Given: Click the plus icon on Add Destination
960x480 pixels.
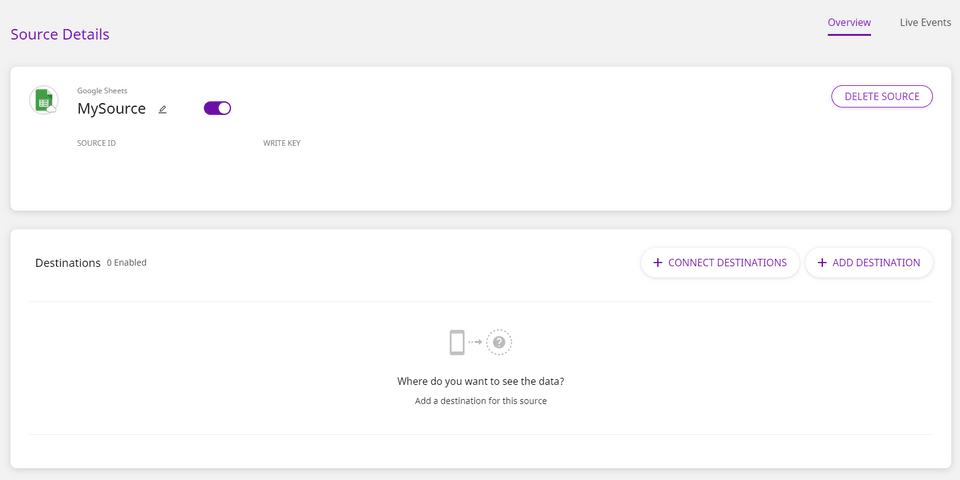Looking at the screenshot, I should click(x=822, y=263).
